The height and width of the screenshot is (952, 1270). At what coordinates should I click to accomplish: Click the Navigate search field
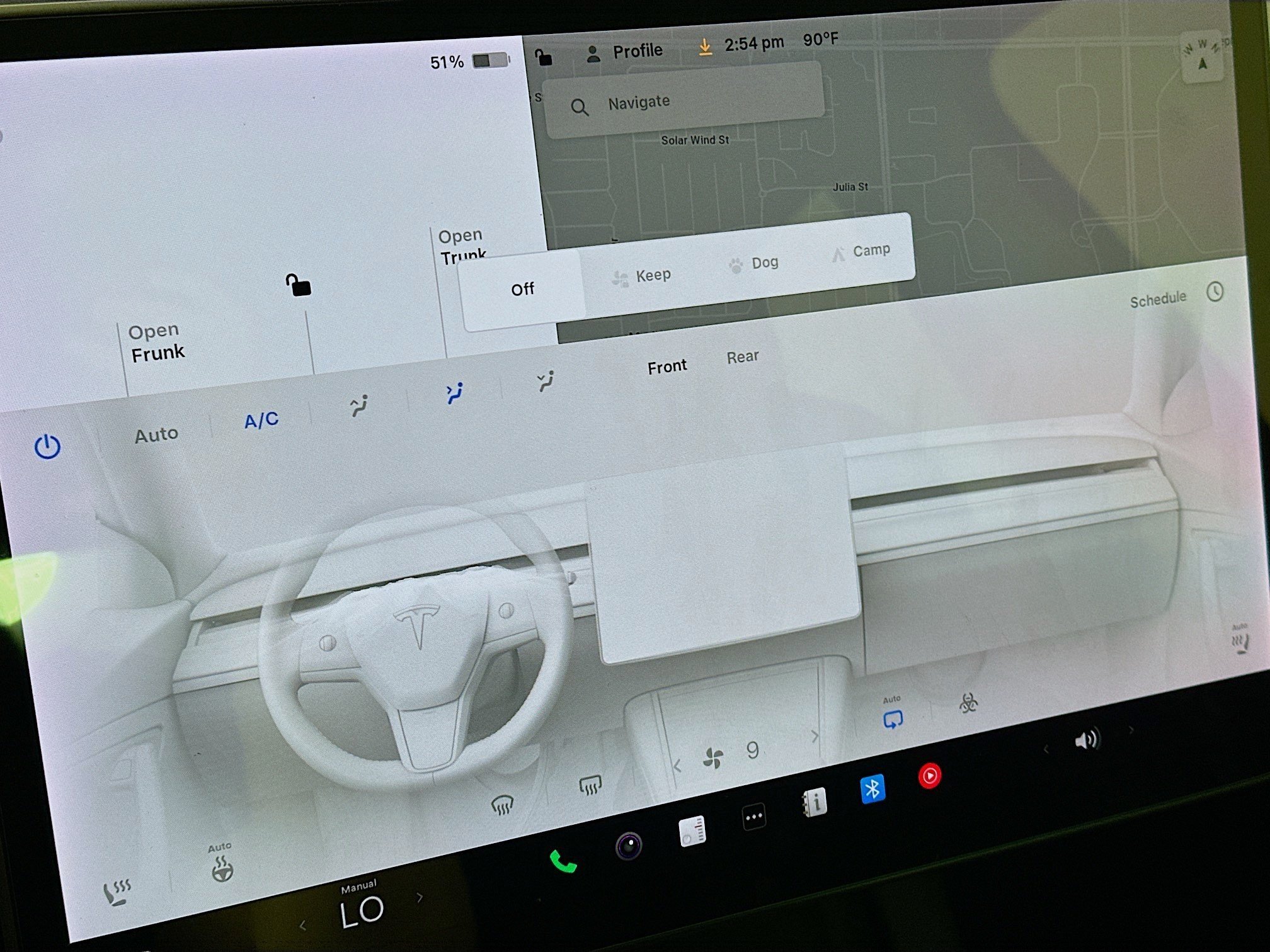(x=684, y=101)
